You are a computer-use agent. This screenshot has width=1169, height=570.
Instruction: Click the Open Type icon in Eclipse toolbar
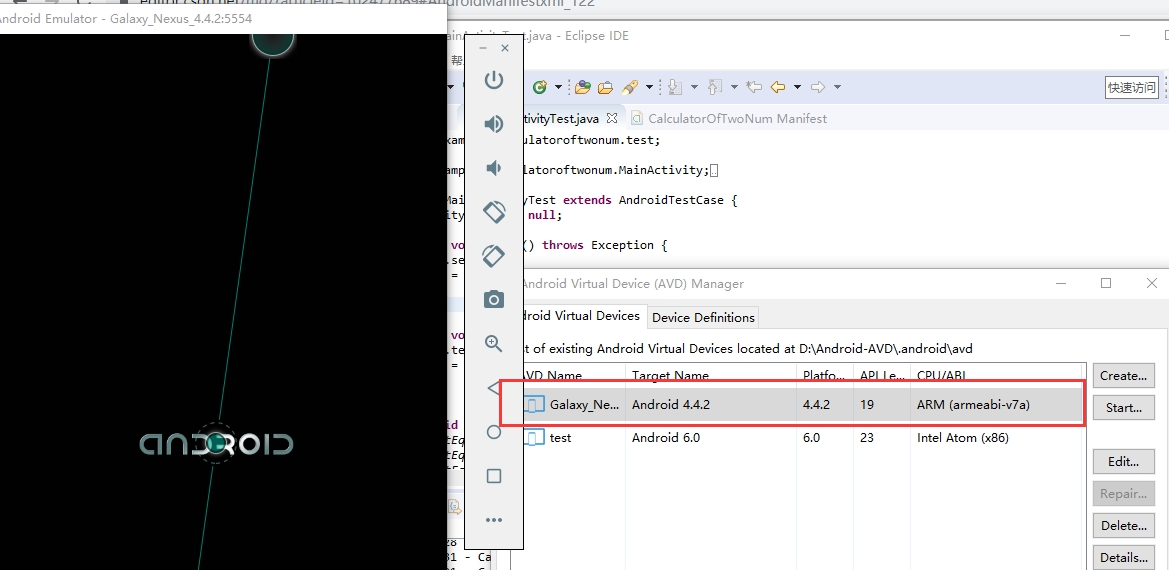[583, 87]
